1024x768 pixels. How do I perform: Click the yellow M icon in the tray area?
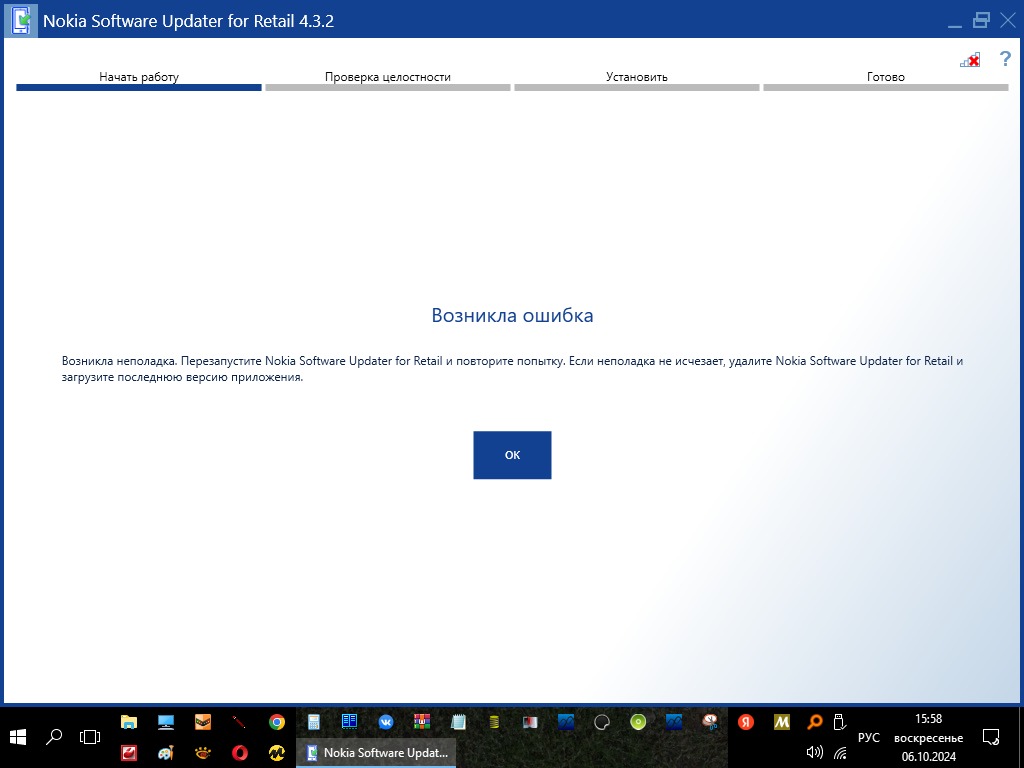tap(782, 722)
